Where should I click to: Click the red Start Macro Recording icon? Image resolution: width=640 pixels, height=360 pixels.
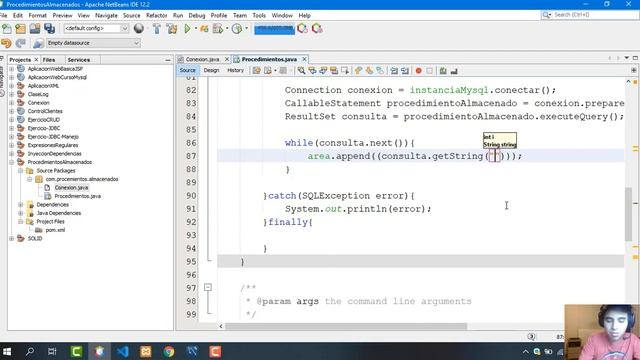click(418, 71)
